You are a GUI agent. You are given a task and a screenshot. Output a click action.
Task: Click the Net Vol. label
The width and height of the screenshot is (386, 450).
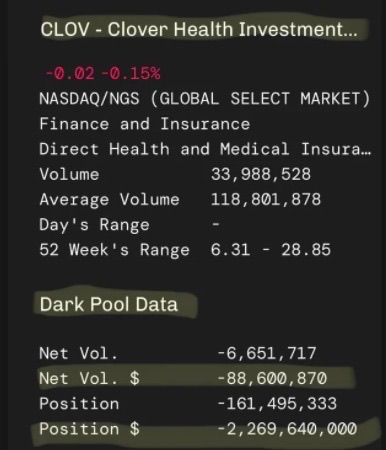pyautogui.click(x=79, y=353)
